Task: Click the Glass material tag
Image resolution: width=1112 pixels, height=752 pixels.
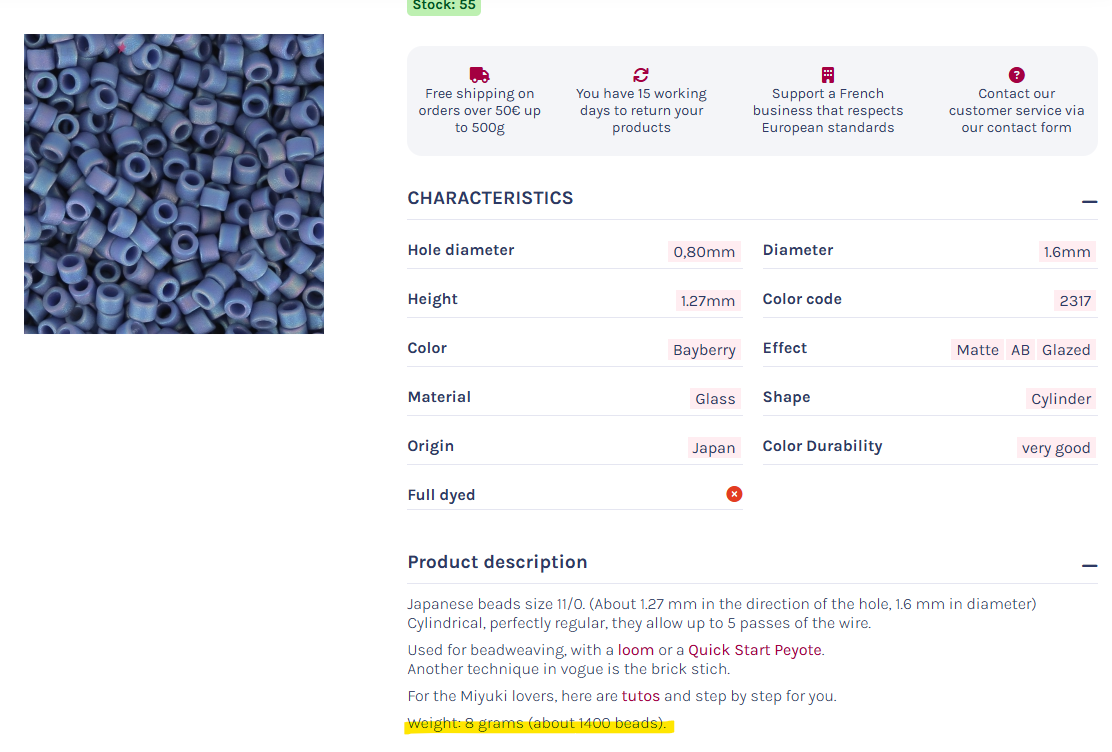Action: [x=715, y=399]
